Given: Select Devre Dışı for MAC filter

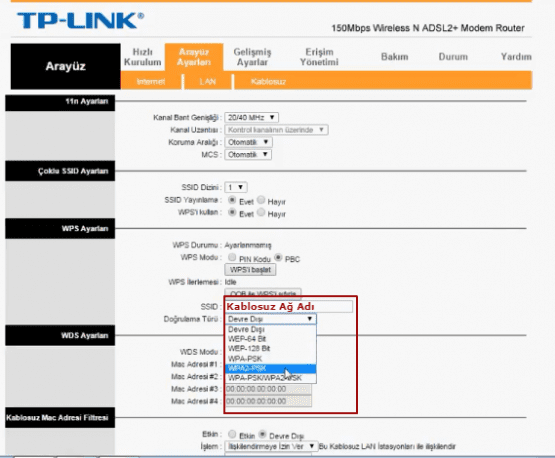Looking at the screenshot, I should pos(262,434).
